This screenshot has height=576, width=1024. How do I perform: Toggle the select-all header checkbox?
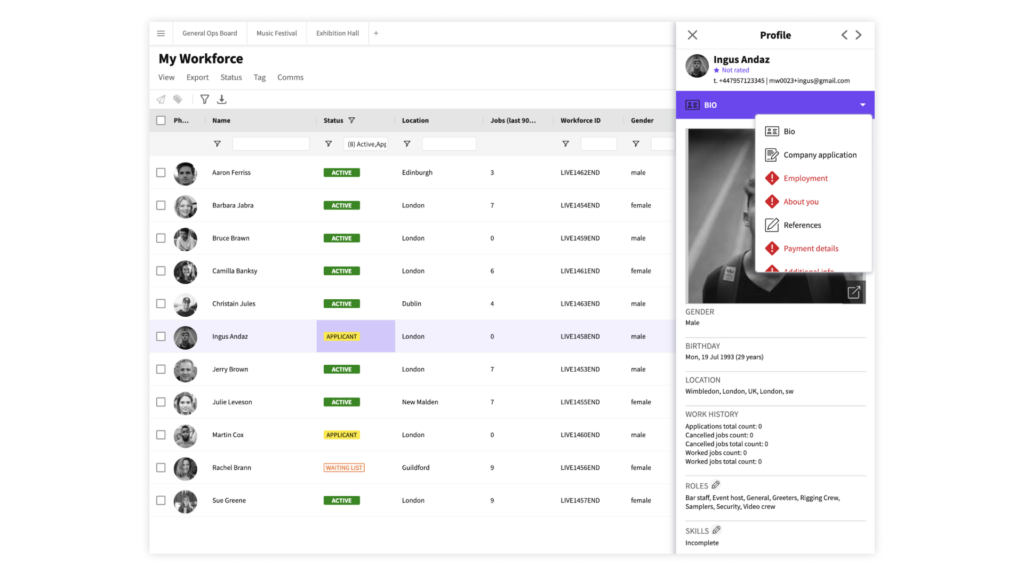pos(161,120)
